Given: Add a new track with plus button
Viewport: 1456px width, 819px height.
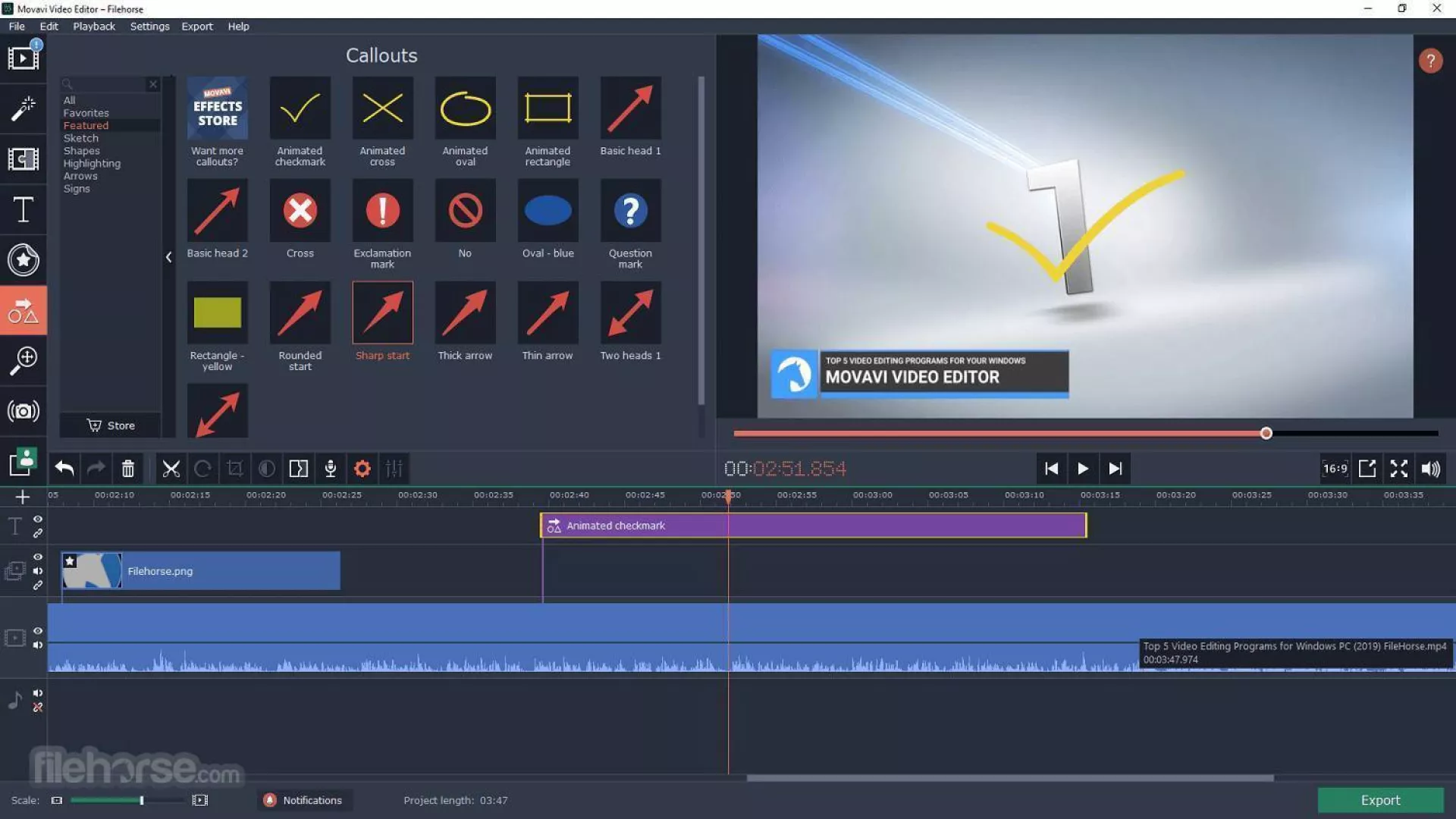Looking at the screenshot, I should [22, 497].
